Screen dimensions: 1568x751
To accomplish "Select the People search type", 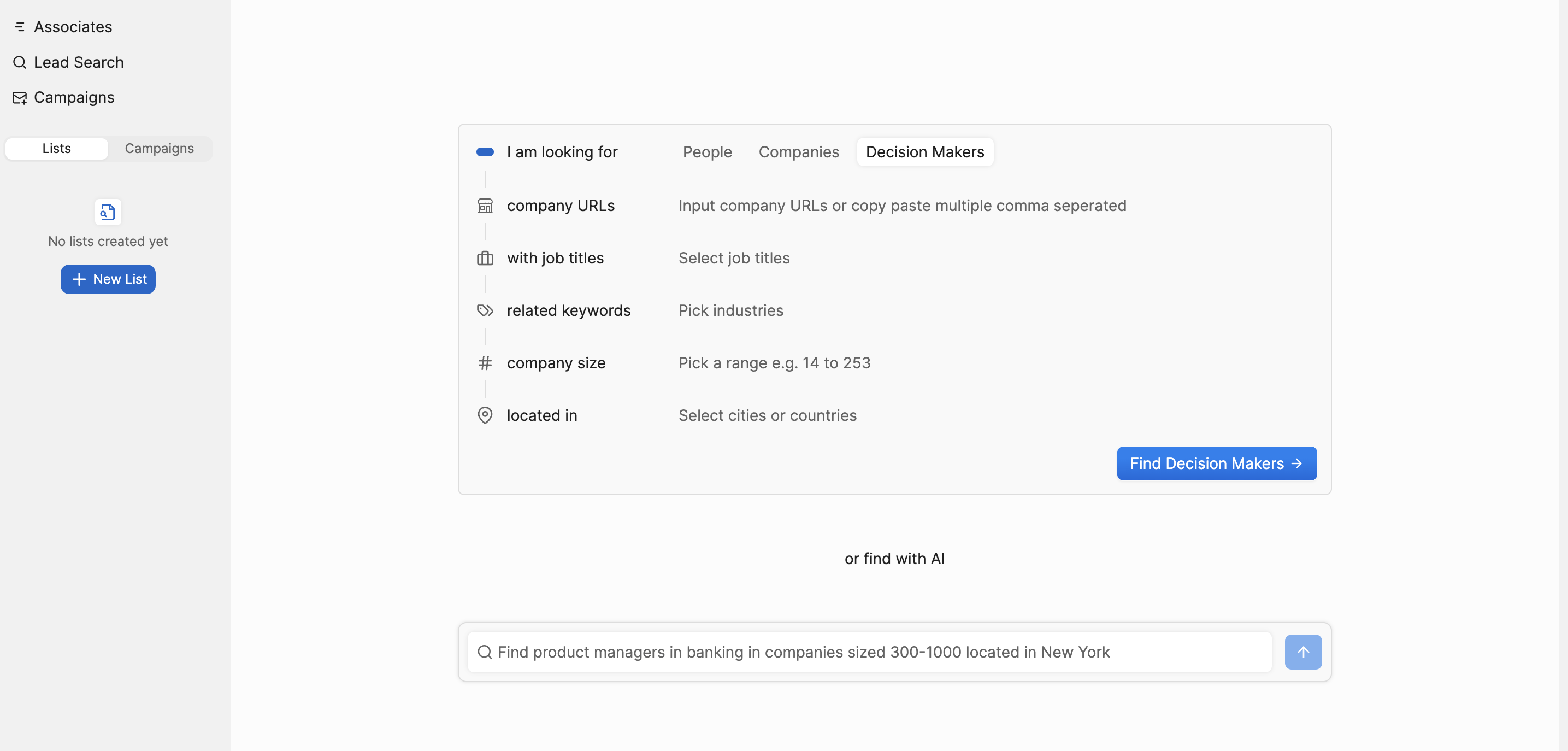I will tap(707, 152).
